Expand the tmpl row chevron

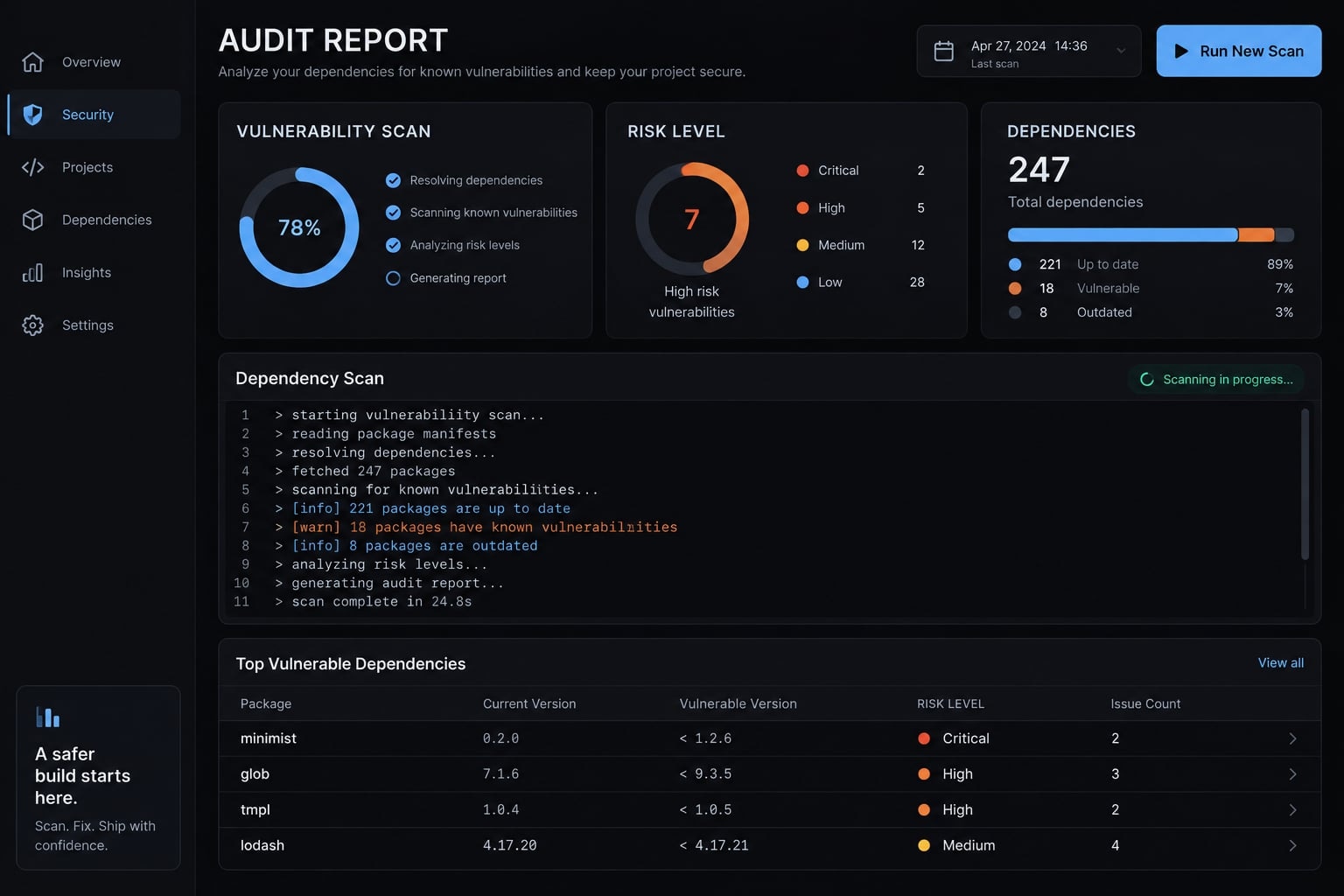(x=1292, y=810)
